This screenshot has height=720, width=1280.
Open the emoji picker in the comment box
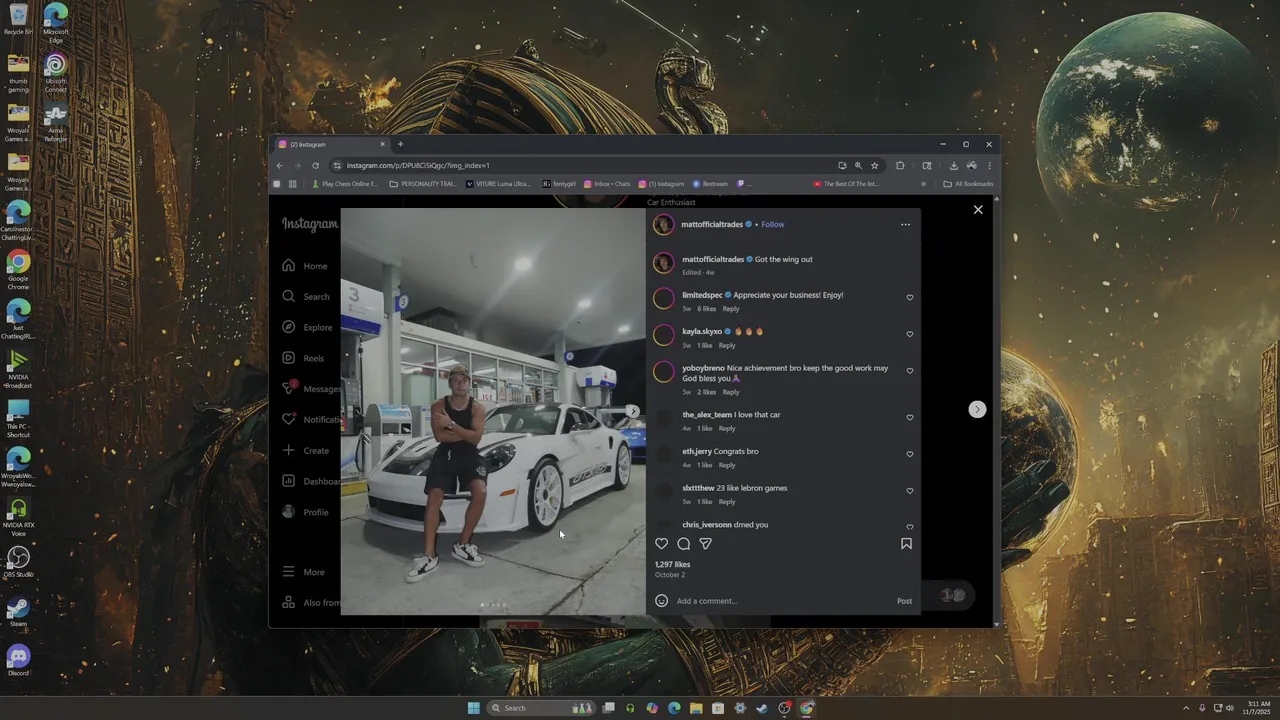[x=661, y=601]
